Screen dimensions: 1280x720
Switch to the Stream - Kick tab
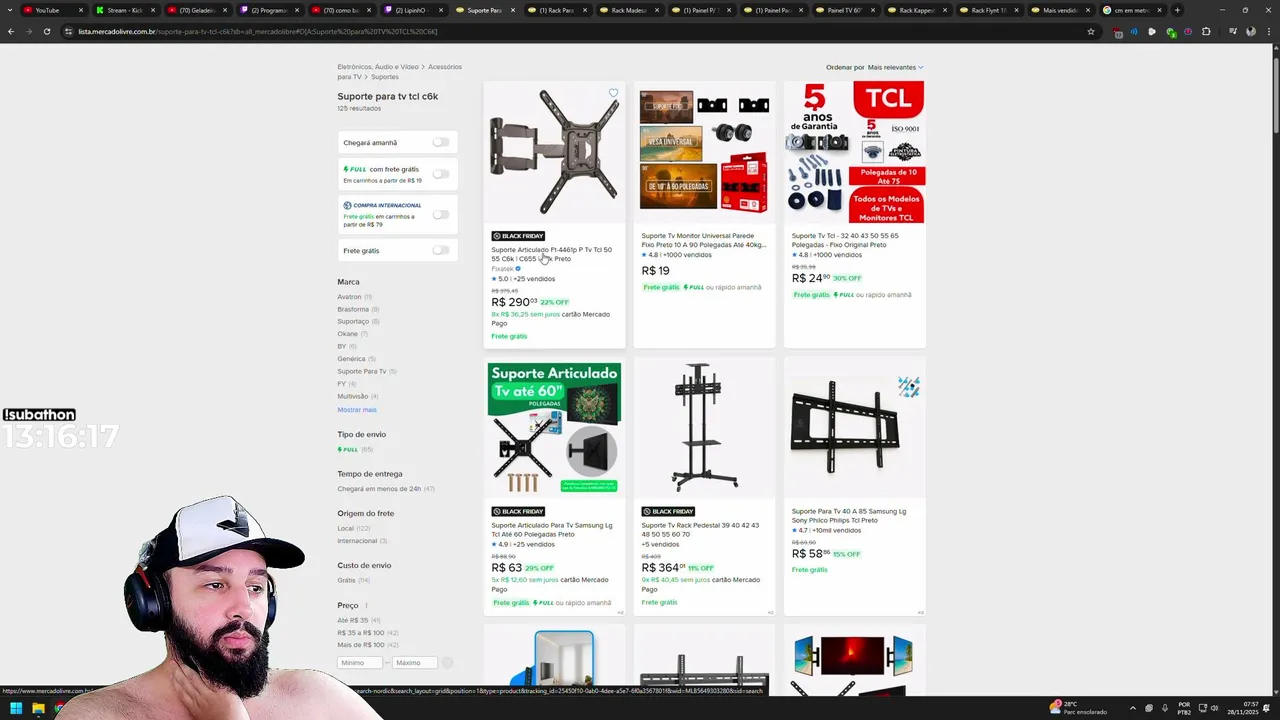124,10
